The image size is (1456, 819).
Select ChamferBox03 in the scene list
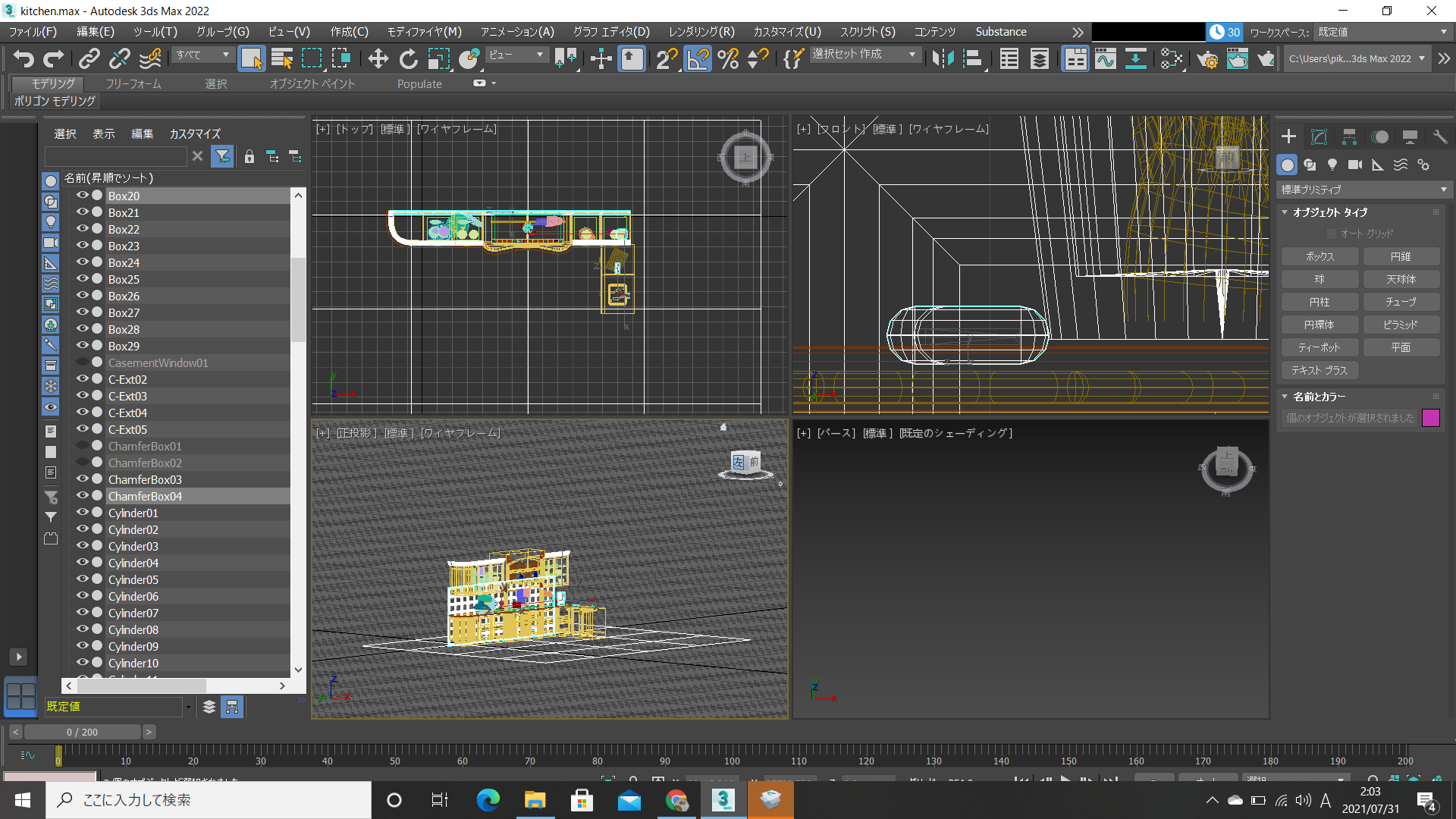145,479
